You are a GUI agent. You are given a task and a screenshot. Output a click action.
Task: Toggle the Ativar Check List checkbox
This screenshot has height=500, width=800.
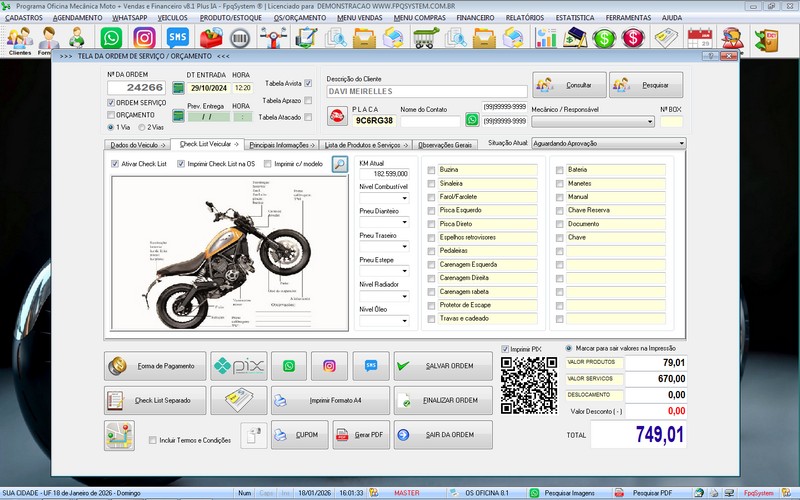point(113,164)
